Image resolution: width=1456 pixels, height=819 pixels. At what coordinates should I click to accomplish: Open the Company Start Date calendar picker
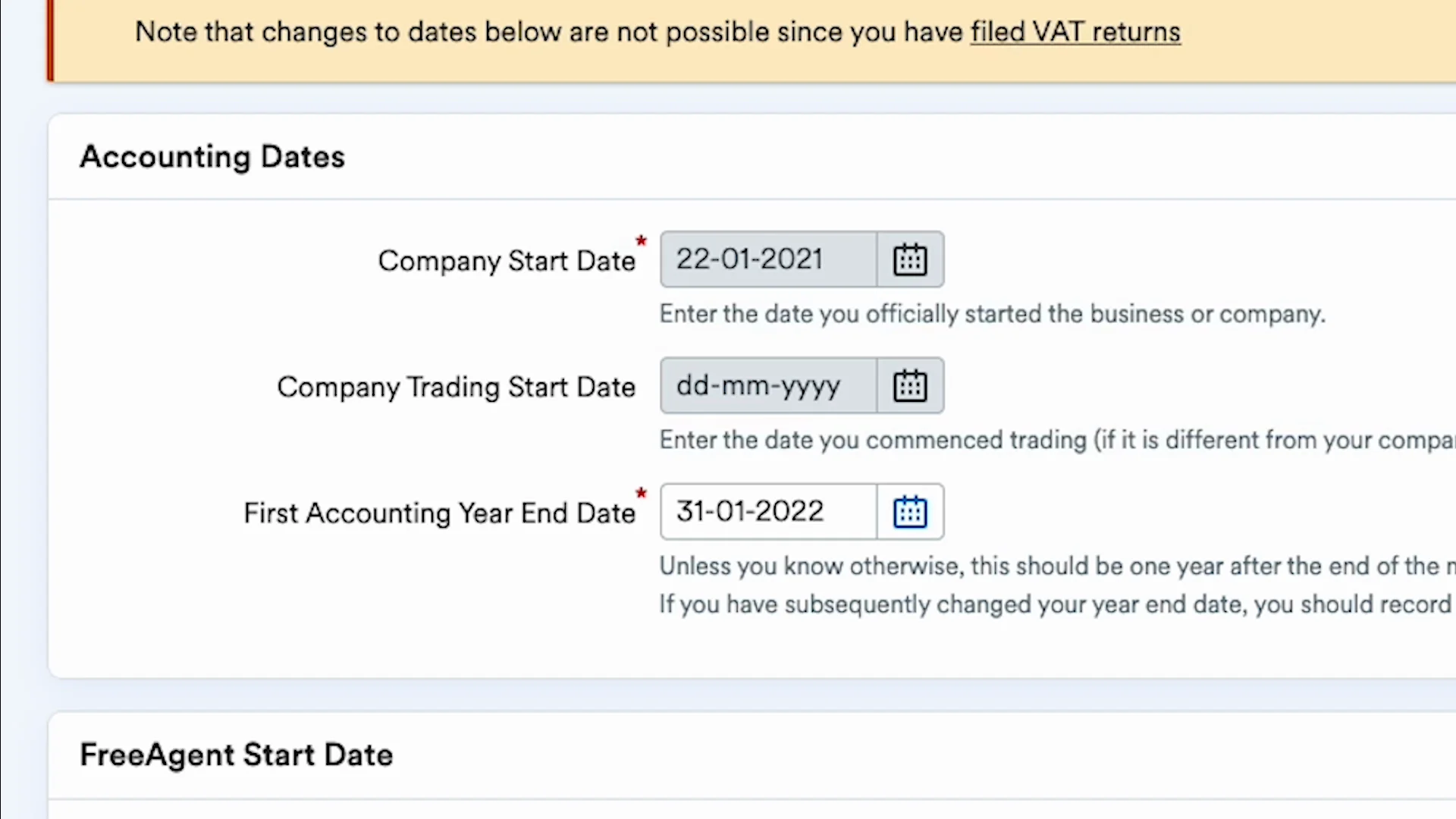point(910,259)
